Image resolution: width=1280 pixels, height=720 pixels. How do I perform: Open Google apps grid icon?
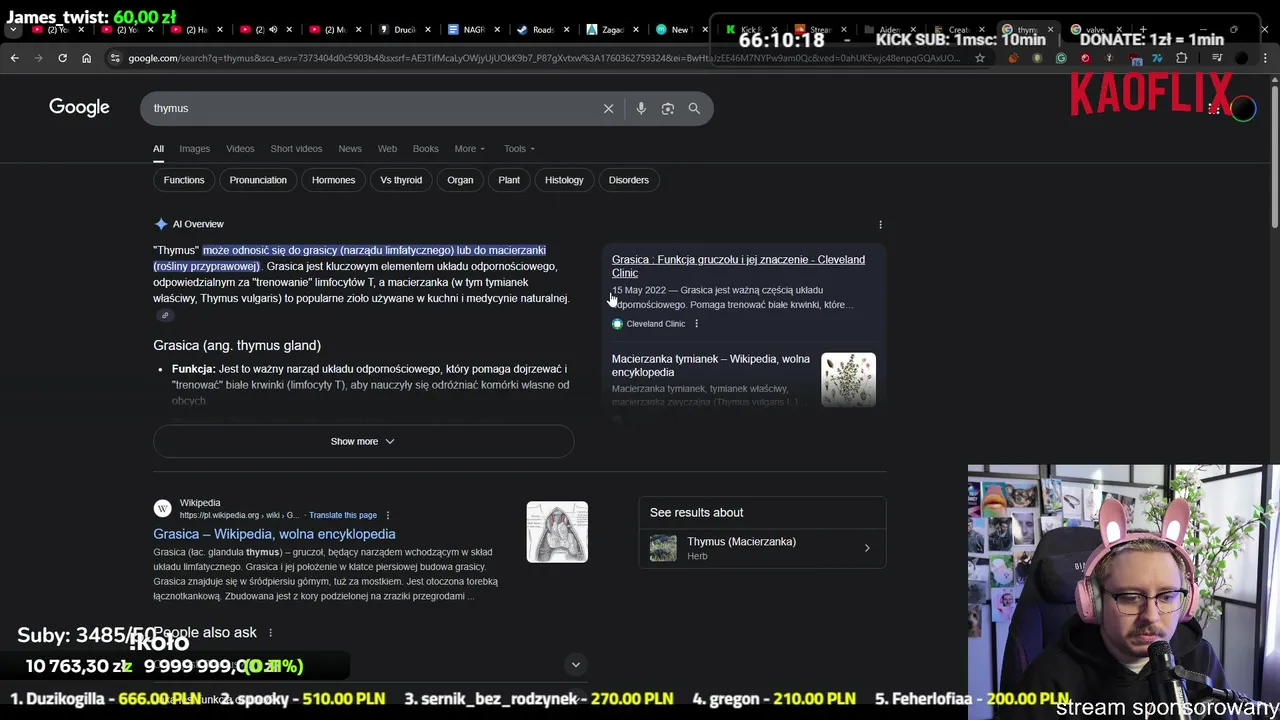(x=1214, y=108)
